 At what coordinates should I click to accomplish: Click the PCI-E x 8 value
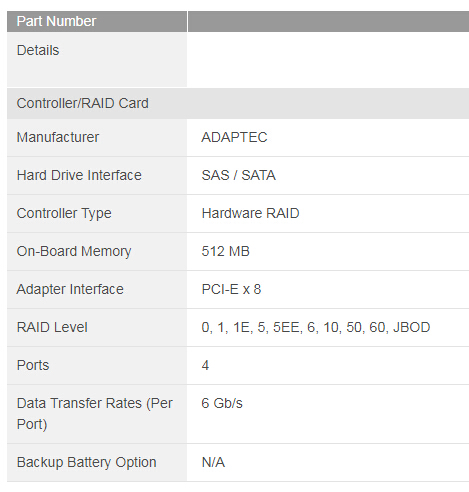tap(231, 289)
